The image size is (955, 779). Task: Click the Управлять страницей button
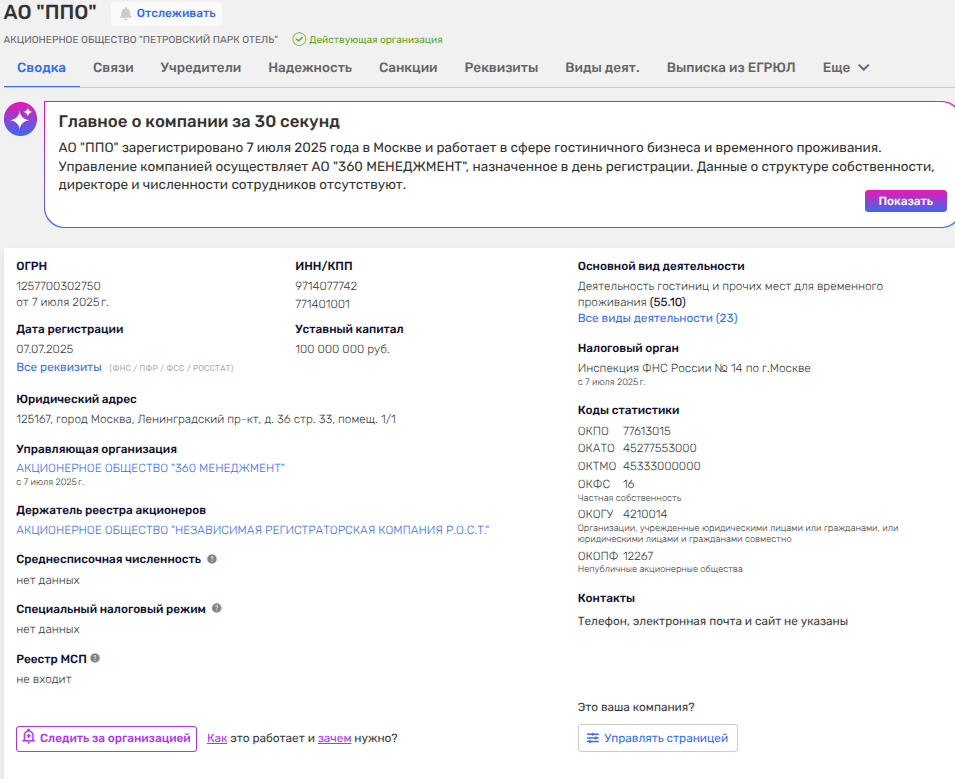tap(657, 738)
